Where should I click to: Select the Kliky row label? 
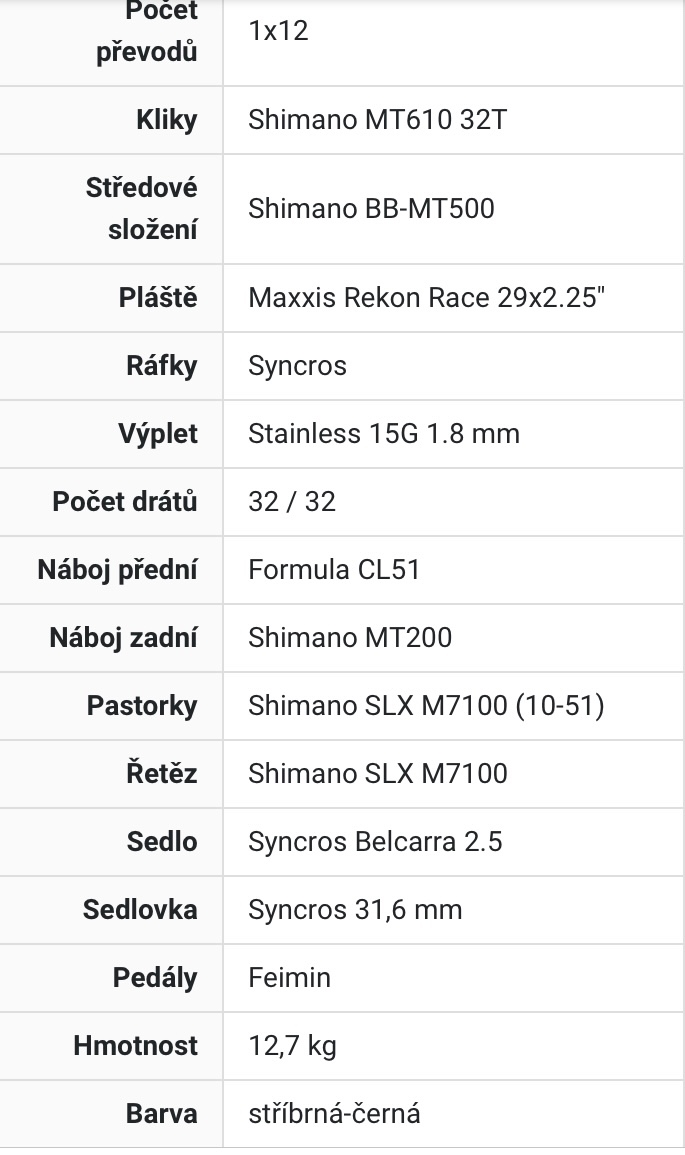pos(167,120)
